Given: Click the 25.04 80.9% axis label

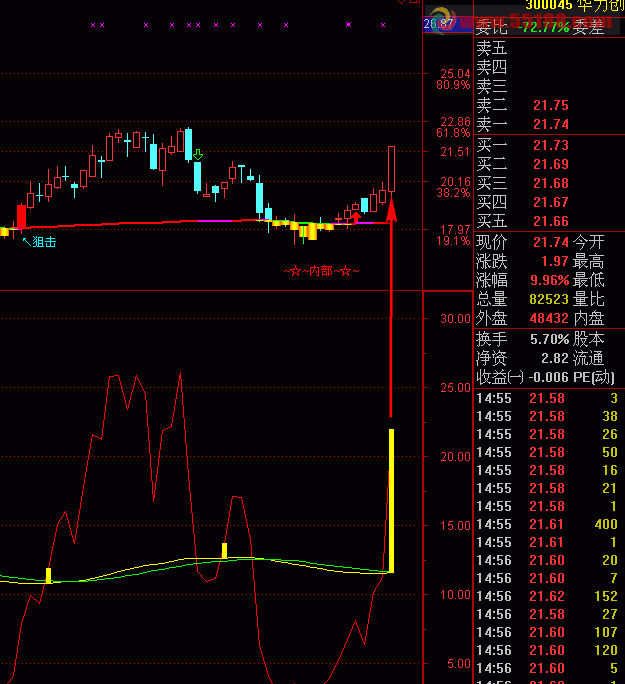Looking at the screenshot, I should [x=454, y=79].
